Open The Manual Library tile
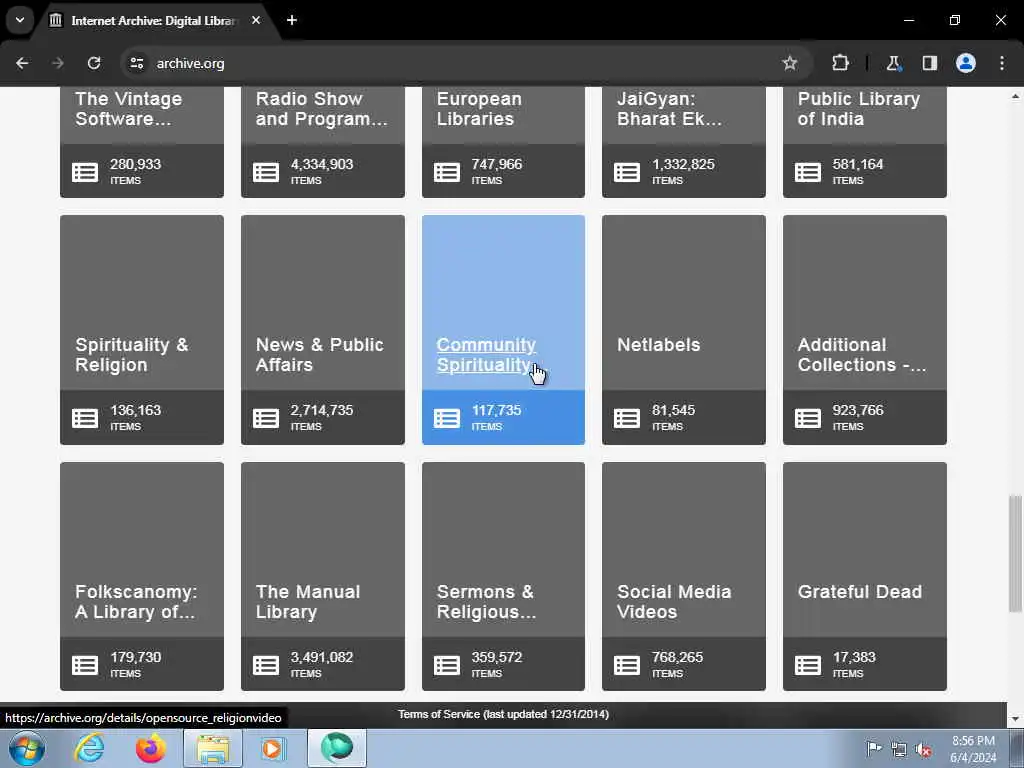 323,576
